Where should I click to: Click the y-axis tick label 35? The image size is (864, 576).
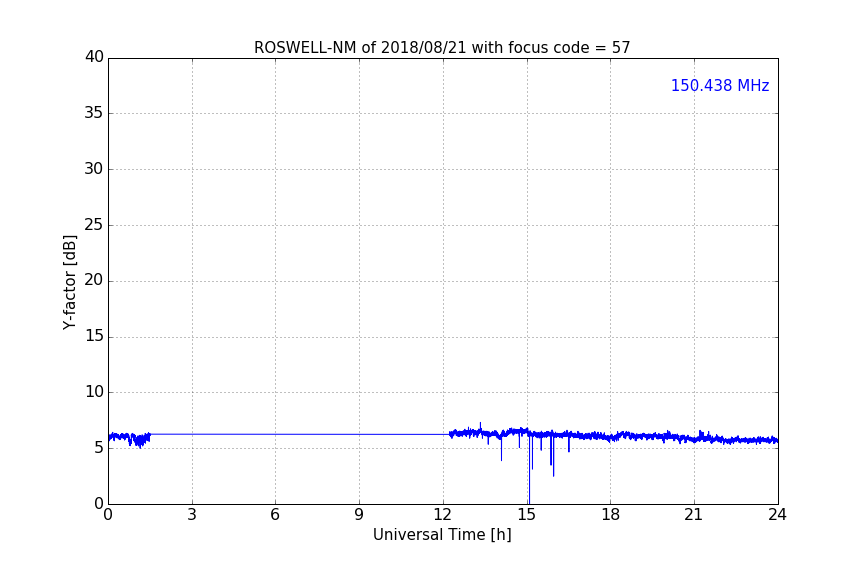coord(94,113)
